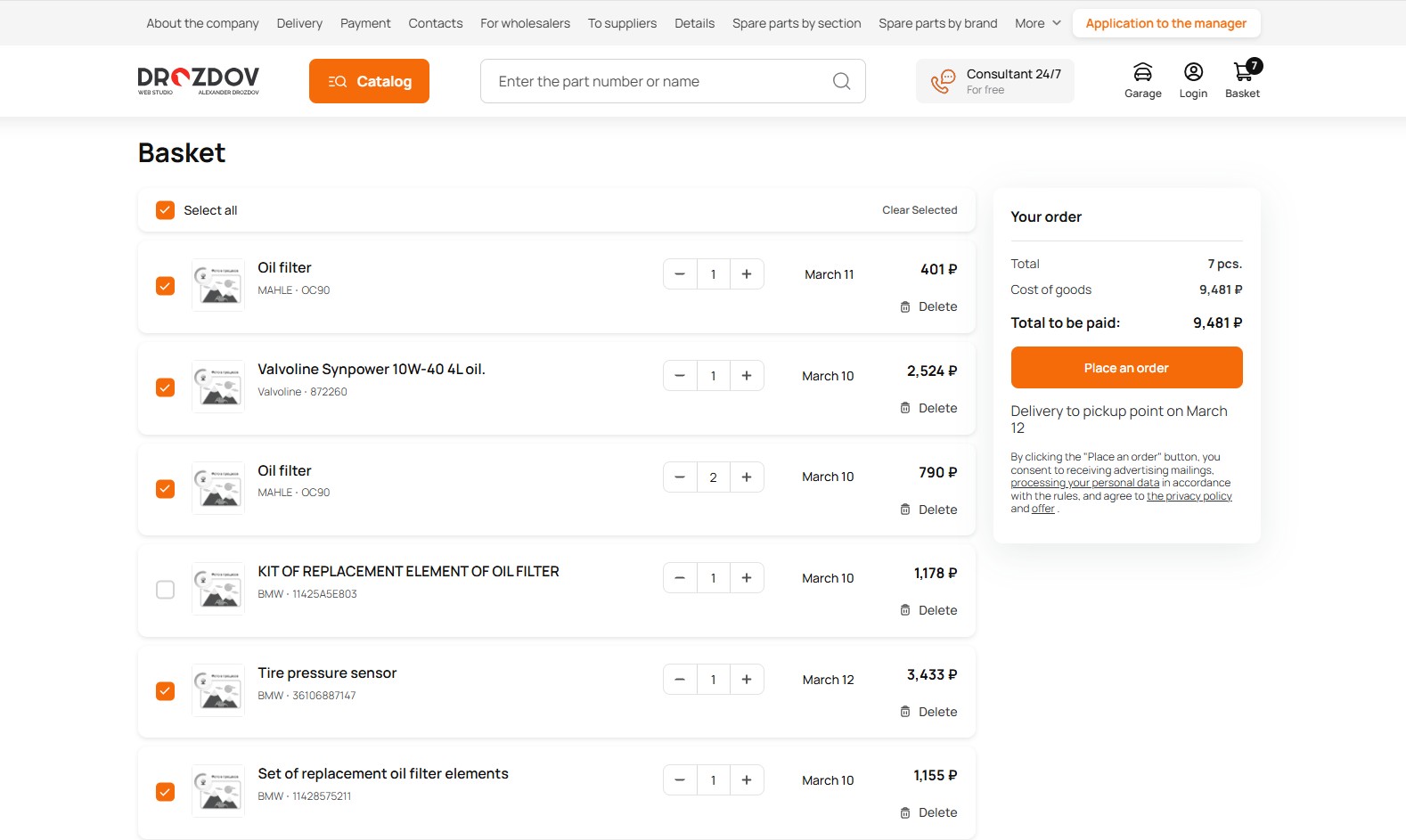Check the KIT OF REPLACEMENT ELEMENT checkbox

tap(166, 590)
